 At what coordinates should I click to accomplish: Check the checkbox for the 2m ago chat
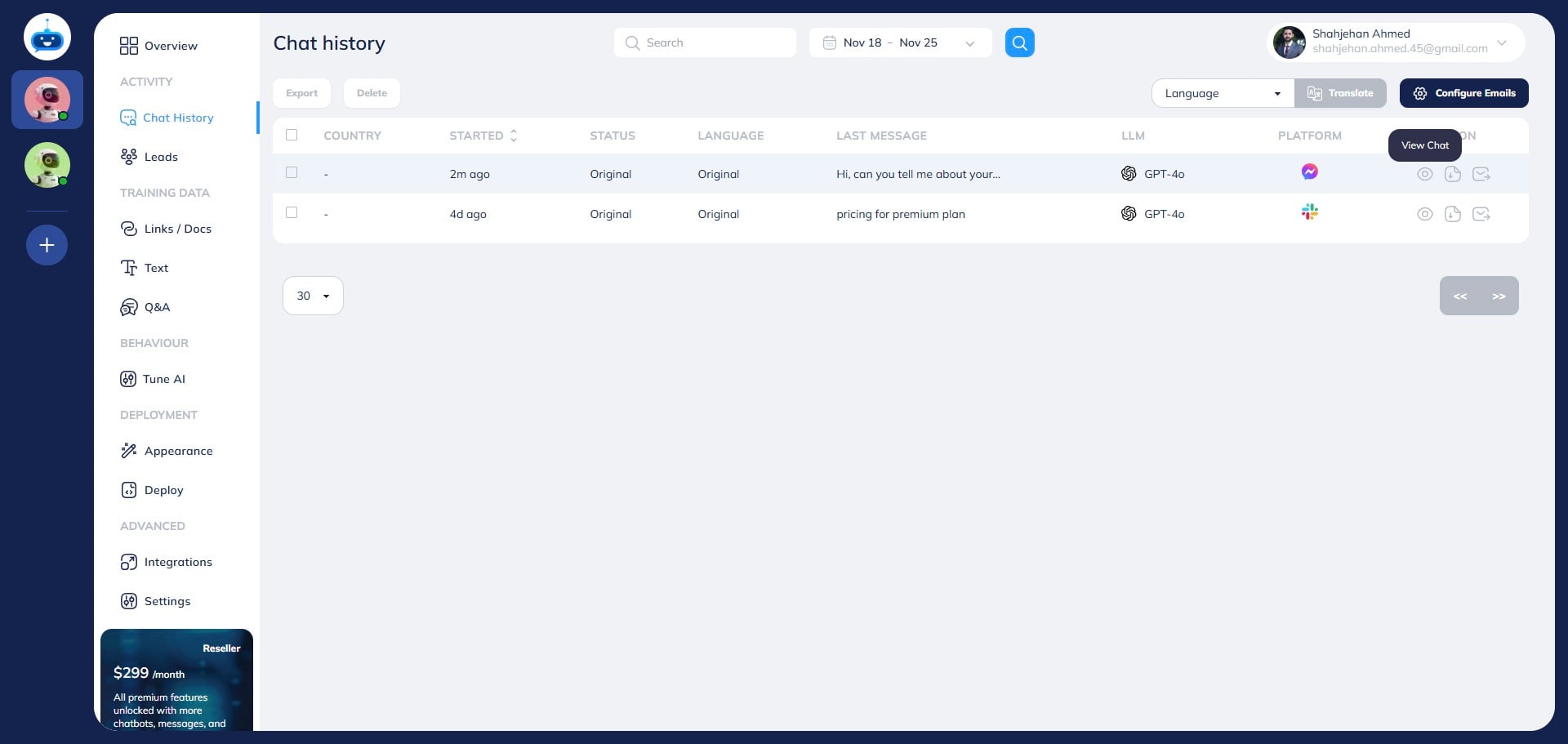292,173
